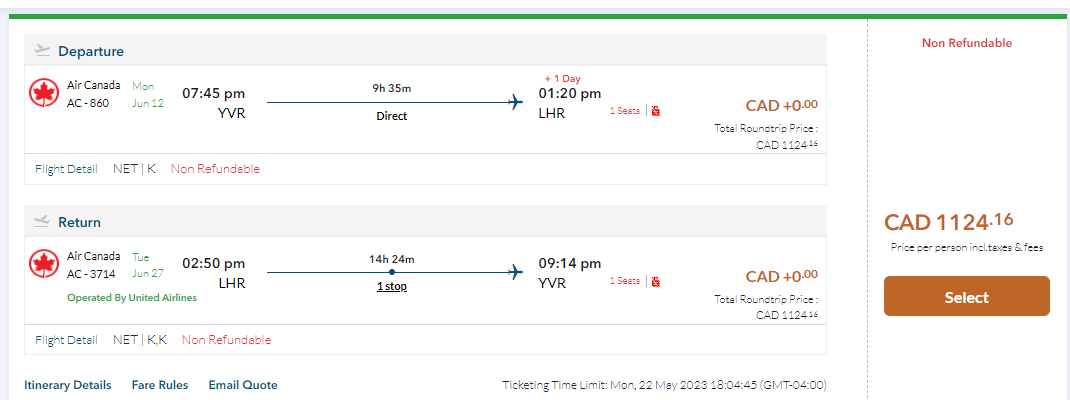
Task: Click the plane icon beside Departure heading
Action: [42, 50]
